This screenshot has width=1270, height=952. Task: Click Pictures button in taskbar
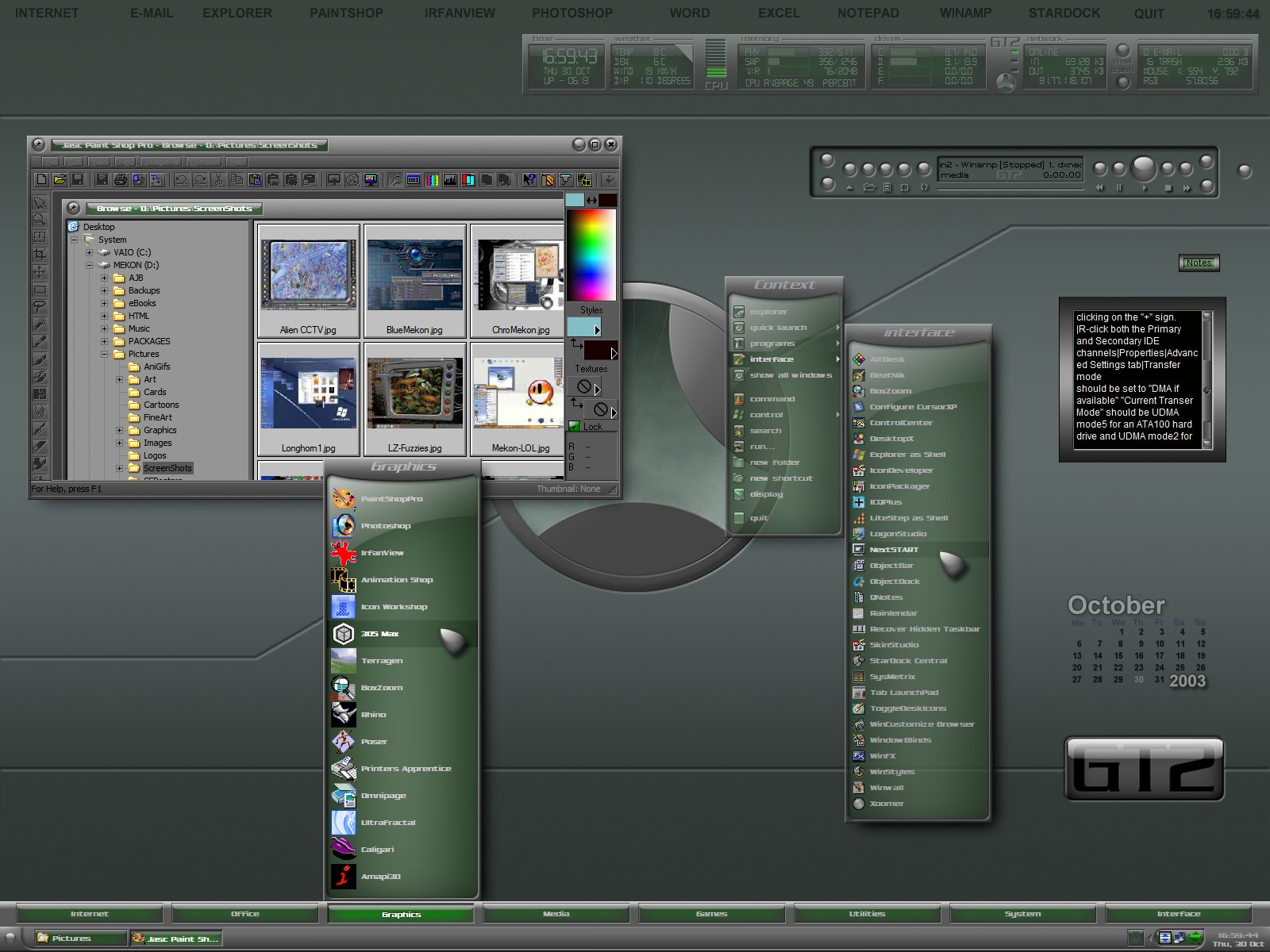pyautogui.click(x=80, y=939)
